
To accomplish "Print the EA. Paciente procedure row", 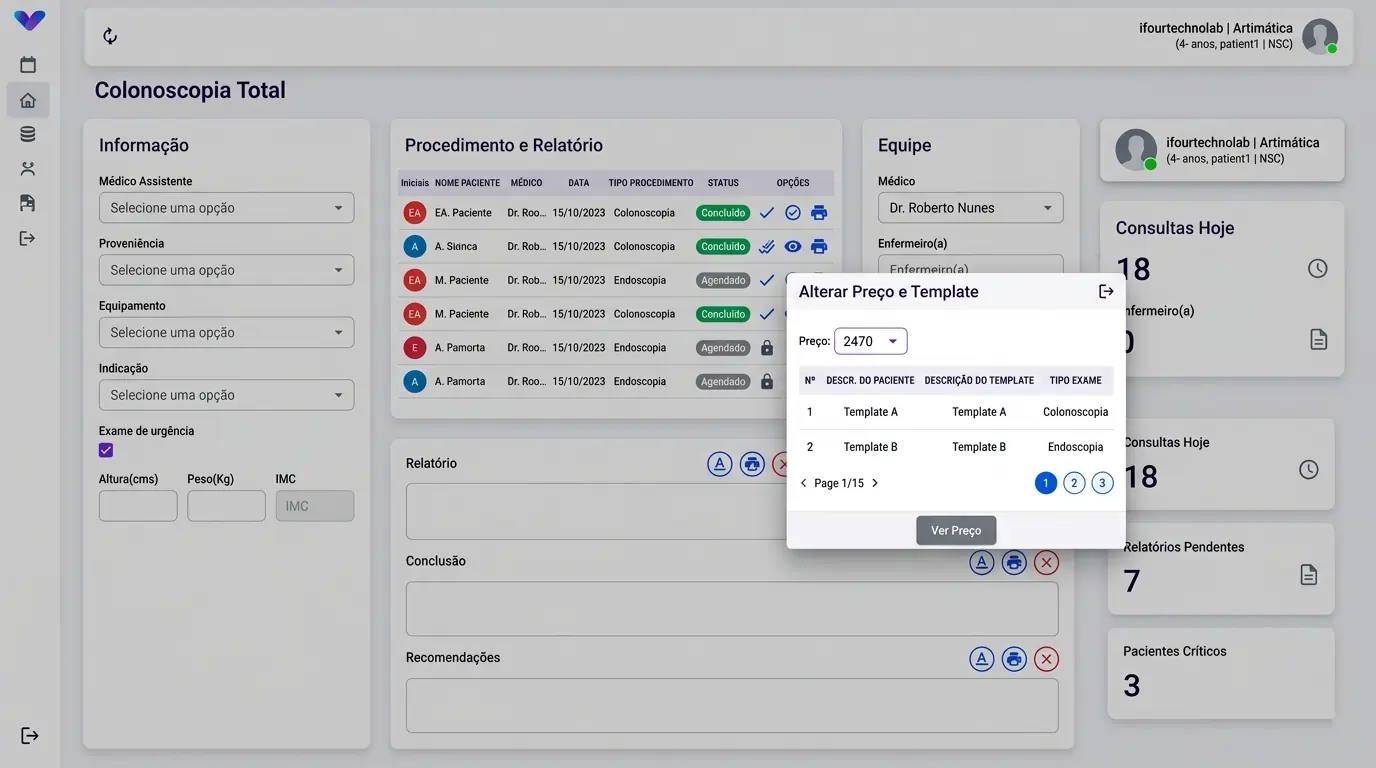I will (x=819, y=213).
